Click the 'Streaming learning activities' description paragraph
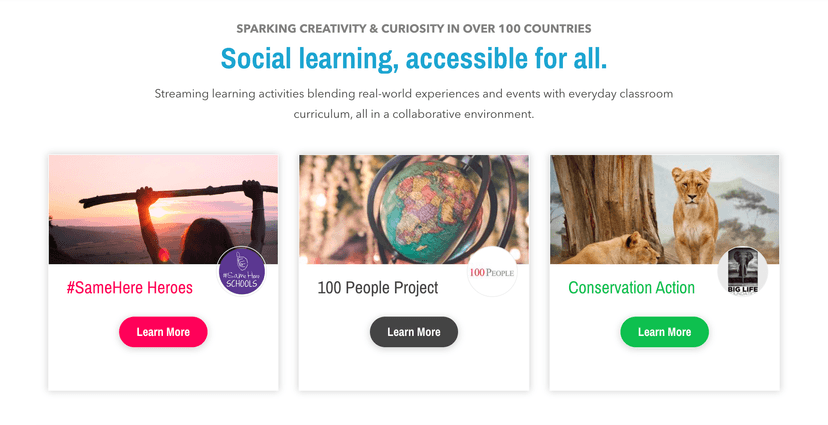 pos(413,104)
